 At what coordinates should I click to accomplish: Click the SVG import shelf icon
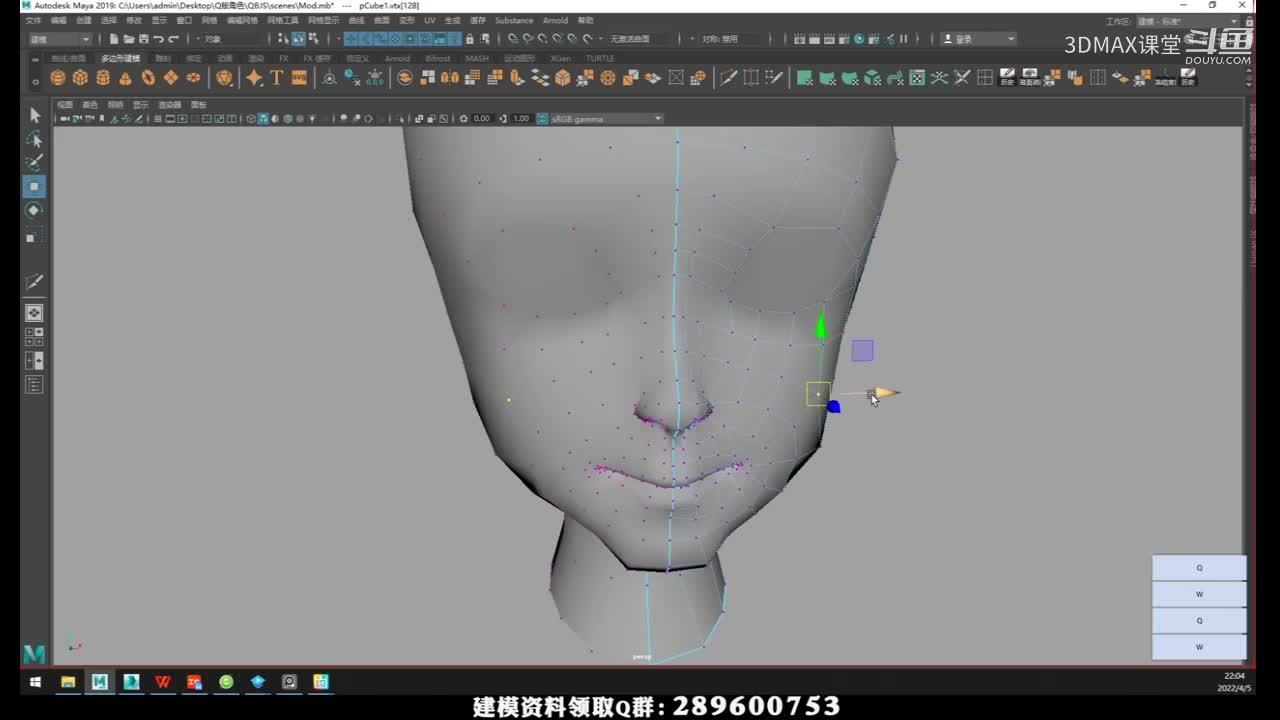(298, 78)
